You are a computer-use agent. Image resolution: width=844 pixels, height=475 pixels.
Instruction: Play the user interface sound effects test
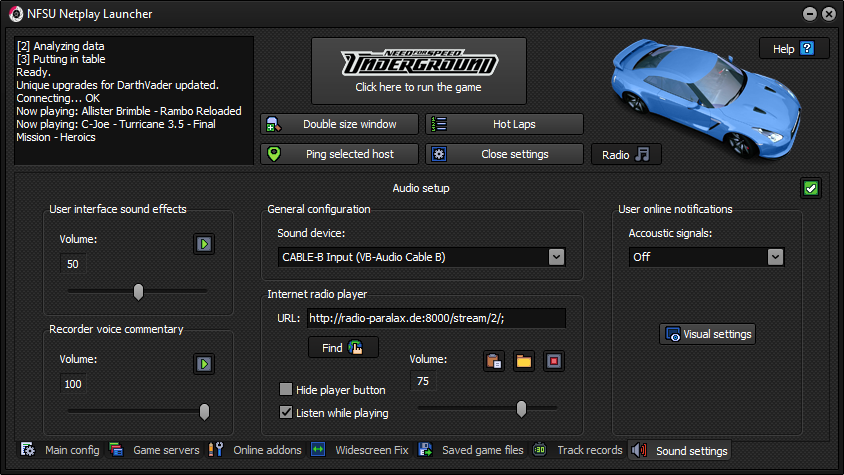[x=204, y=244]
